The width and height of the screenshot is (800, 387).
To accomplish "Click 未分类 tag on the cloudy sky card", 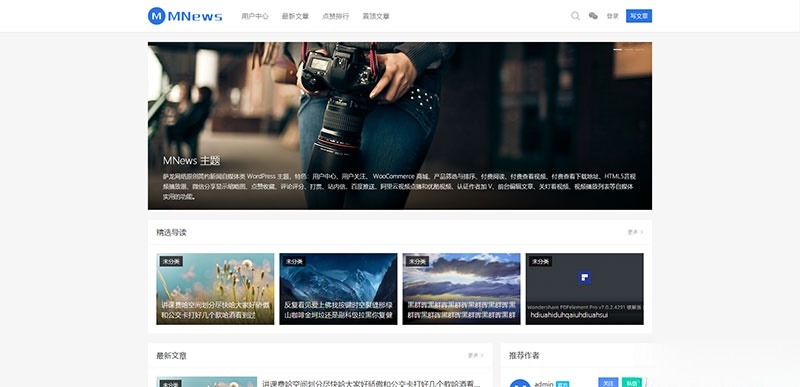I will 417,261.
